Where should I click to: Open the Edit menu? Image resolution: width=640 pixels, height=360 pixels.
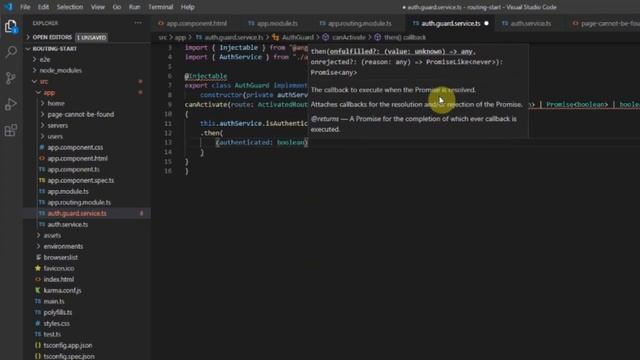43,7
